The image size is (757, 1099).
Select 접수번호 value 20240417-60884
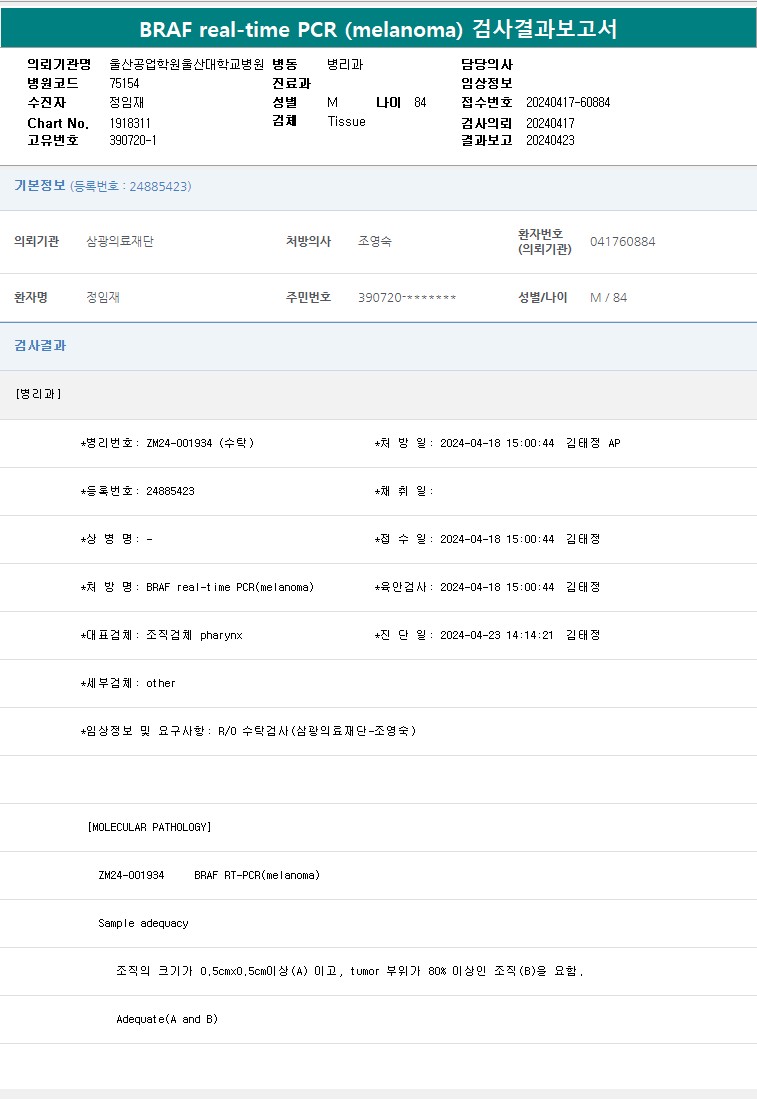(567, 103)
